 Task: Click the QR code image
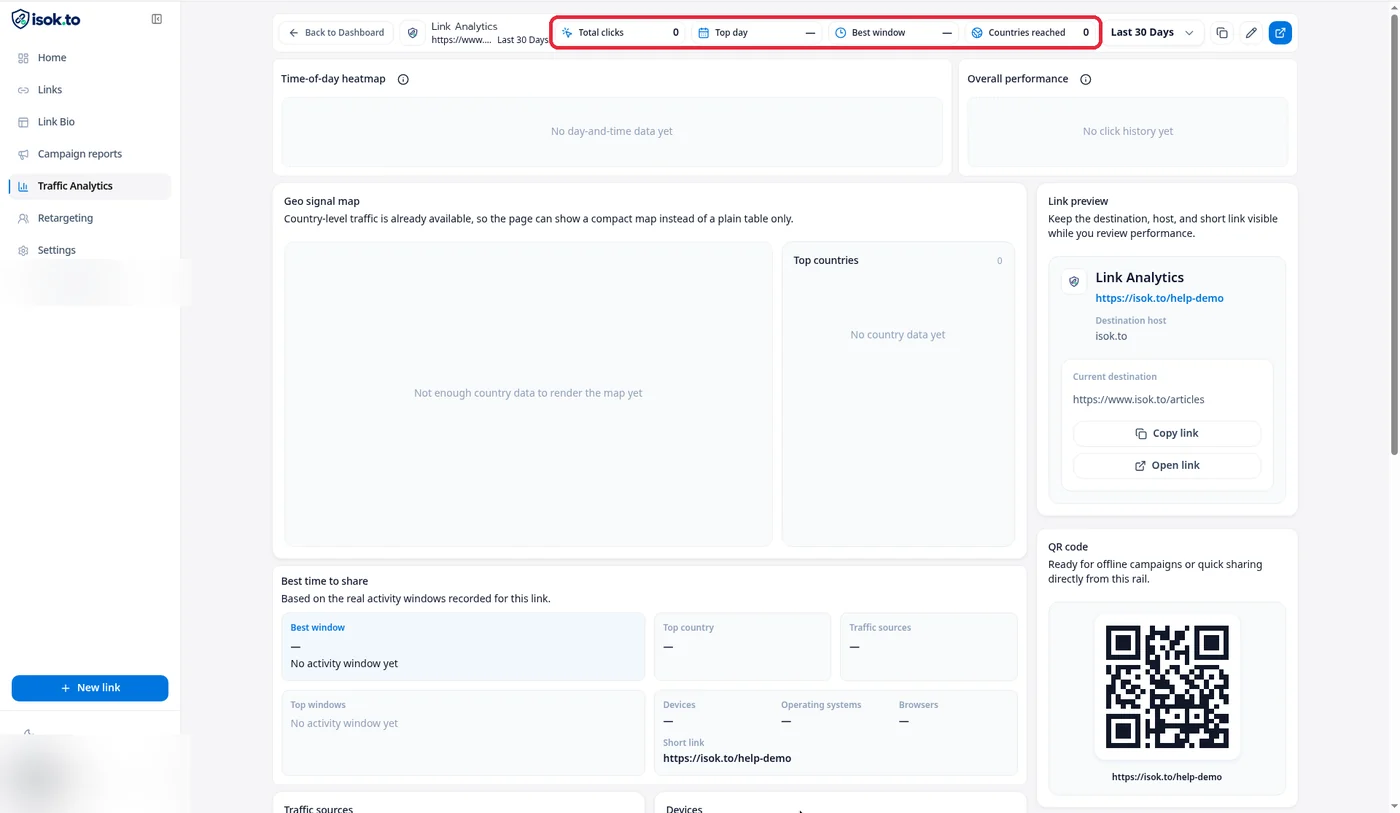(1167, 687)
